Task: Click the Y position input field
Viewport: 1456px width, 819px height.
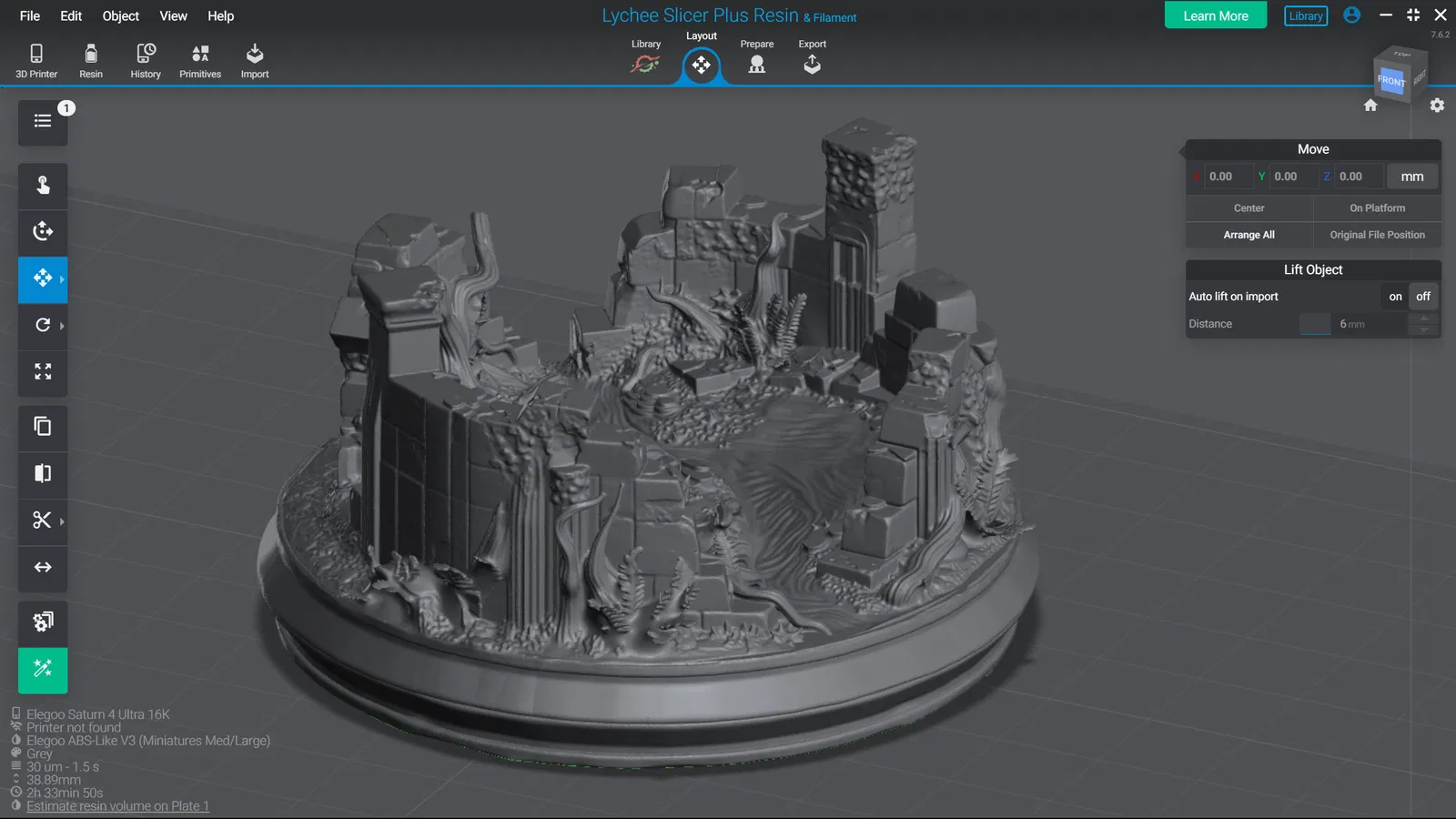Action: click(x=1293, y=177)
